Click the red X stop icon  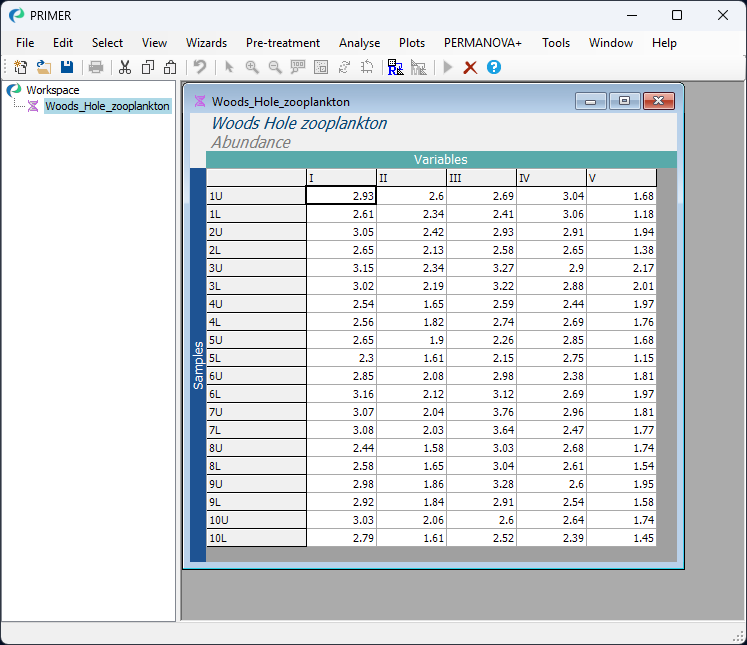pyautogui.click(x=470, y=67)
